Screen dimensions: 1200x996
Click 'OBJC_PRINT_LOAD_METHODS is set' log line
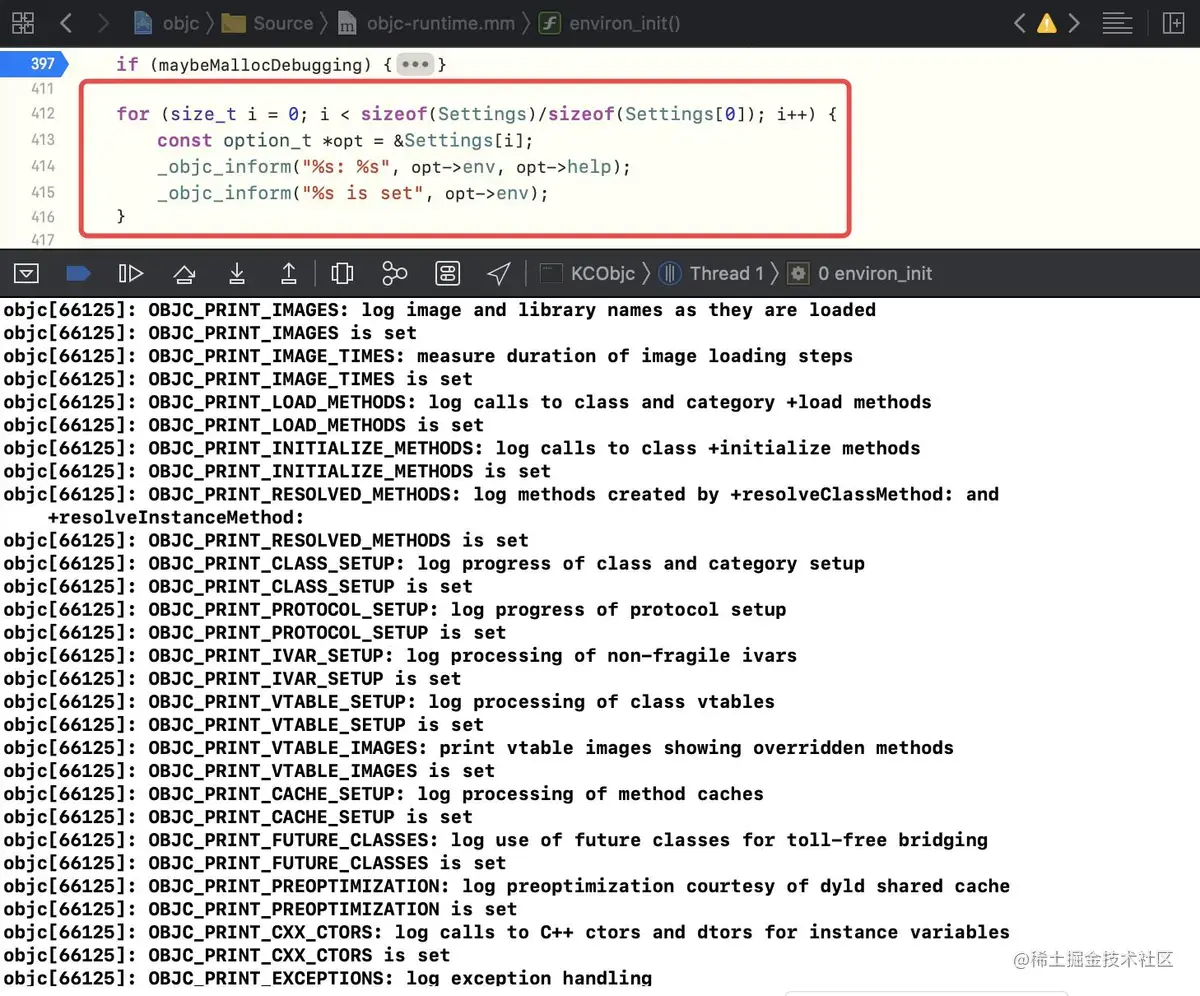(244, 425)
